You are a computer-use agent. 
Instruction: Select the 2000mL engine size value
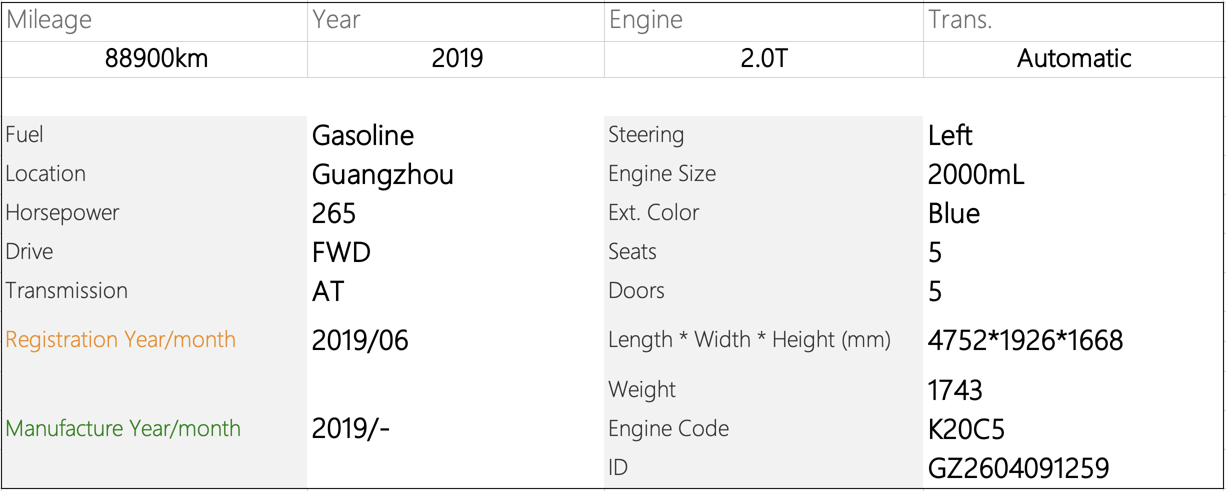point(976,175)
